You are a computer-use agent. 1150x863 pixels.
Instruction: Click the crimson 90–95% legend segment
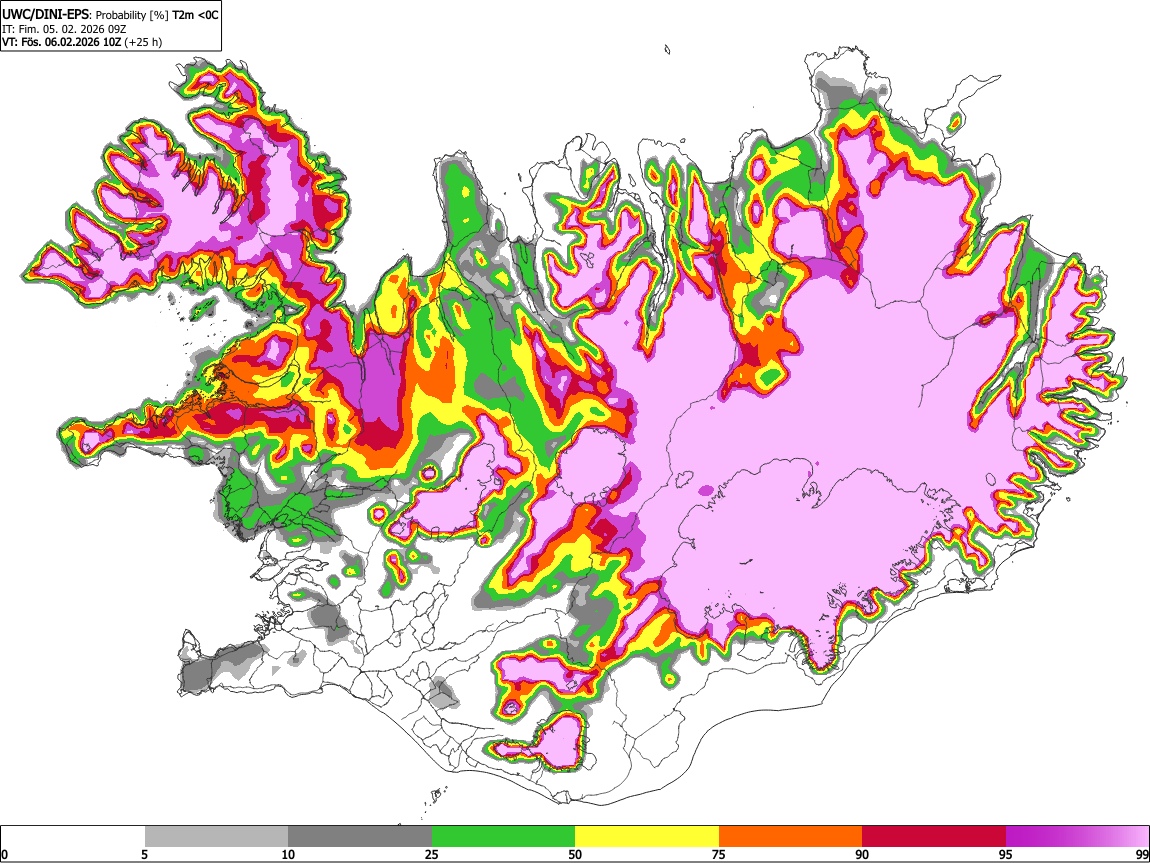934,837
